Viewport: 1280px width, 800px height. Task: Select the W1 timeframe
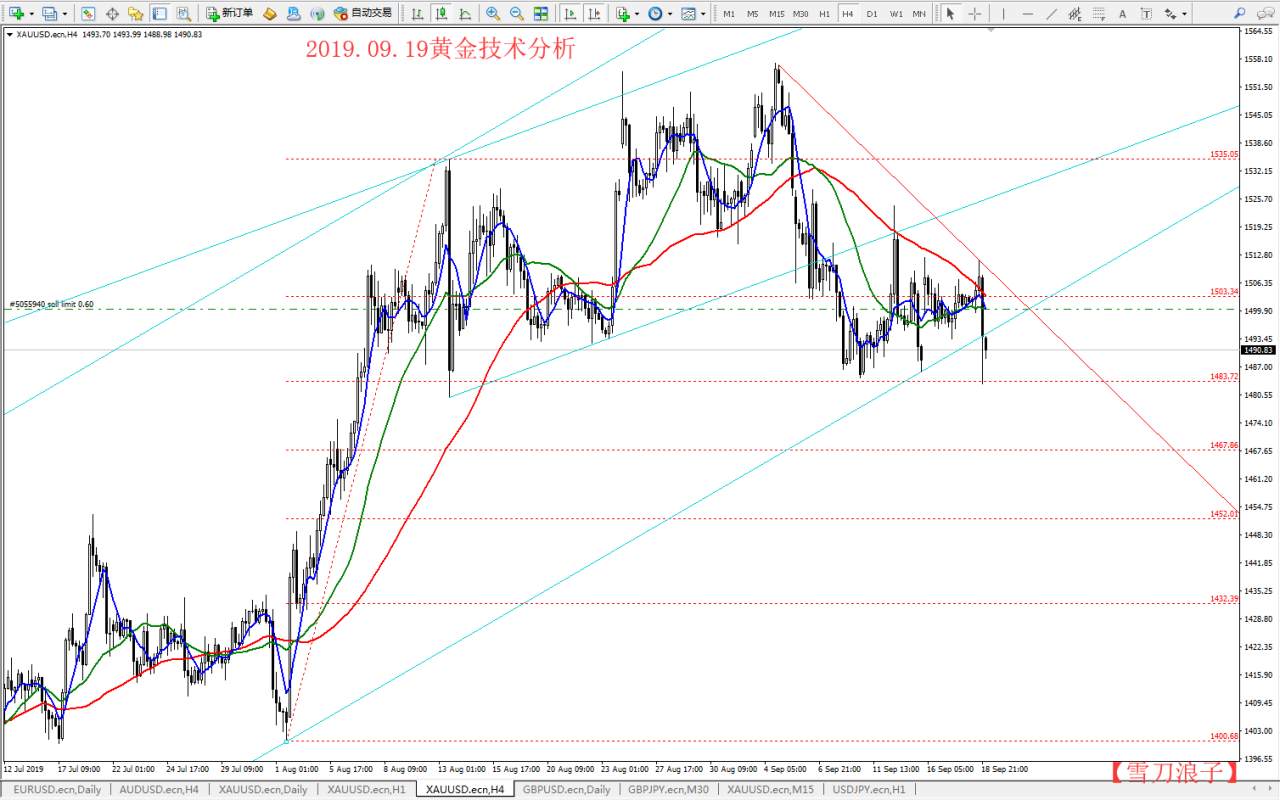(x=896, y=14)
